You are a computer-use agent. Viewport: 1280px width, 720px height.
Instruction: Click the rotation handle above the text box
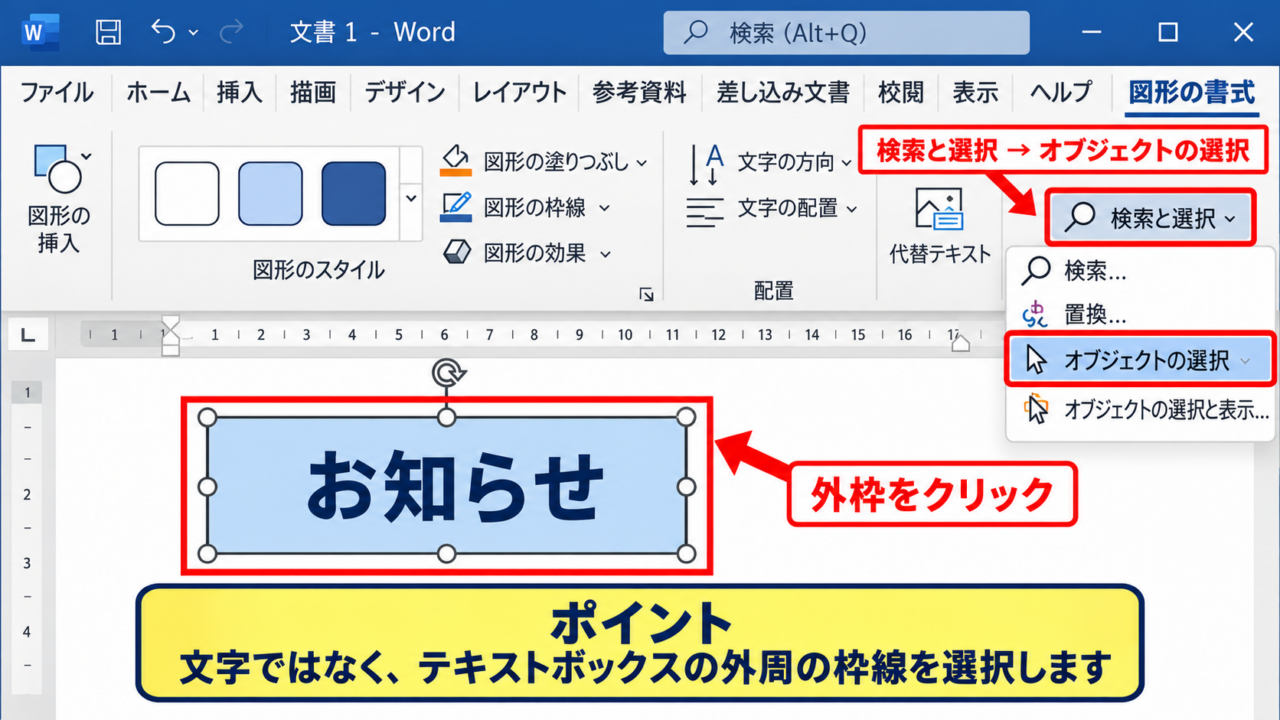tap(446, 373)
